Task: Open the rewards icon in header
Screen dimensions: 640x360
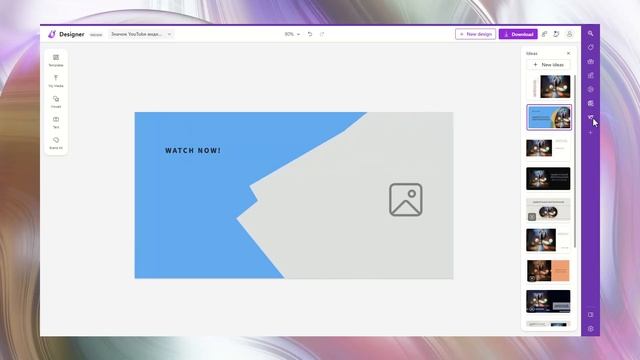Action: pyautogui.click(x=556, y=34)
